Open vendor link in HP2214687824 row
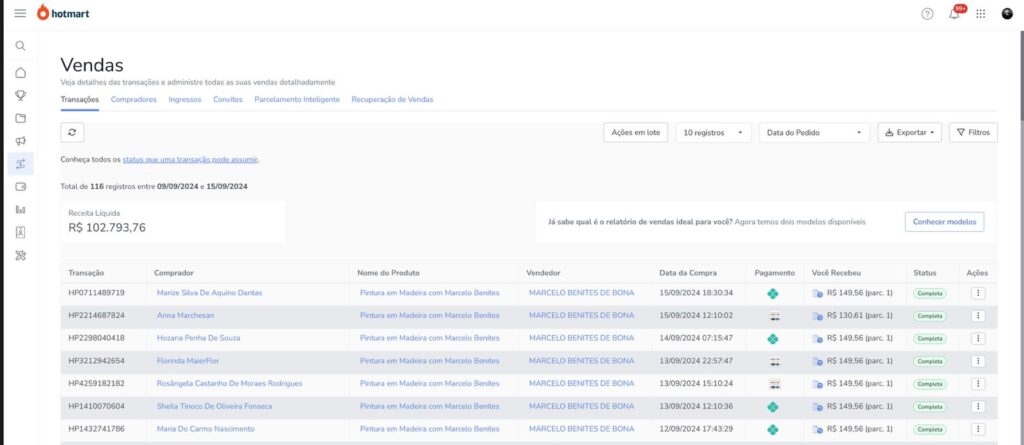 tap(581, 316)
